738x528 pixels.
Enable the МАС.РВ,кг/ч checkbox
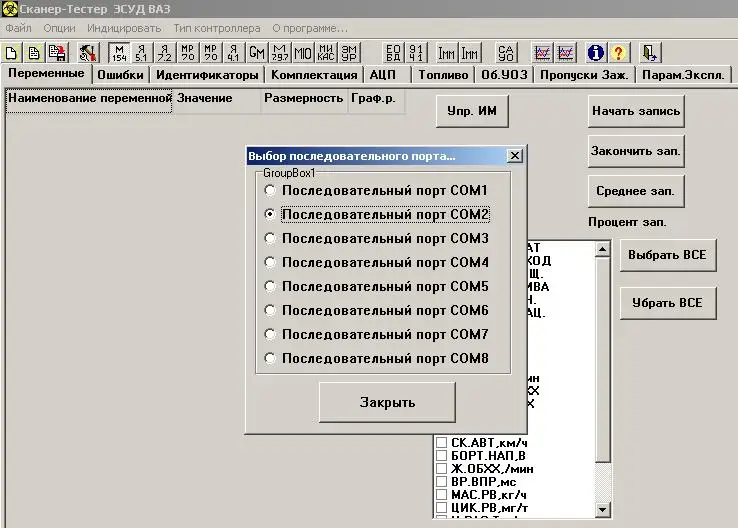point(441,495)
